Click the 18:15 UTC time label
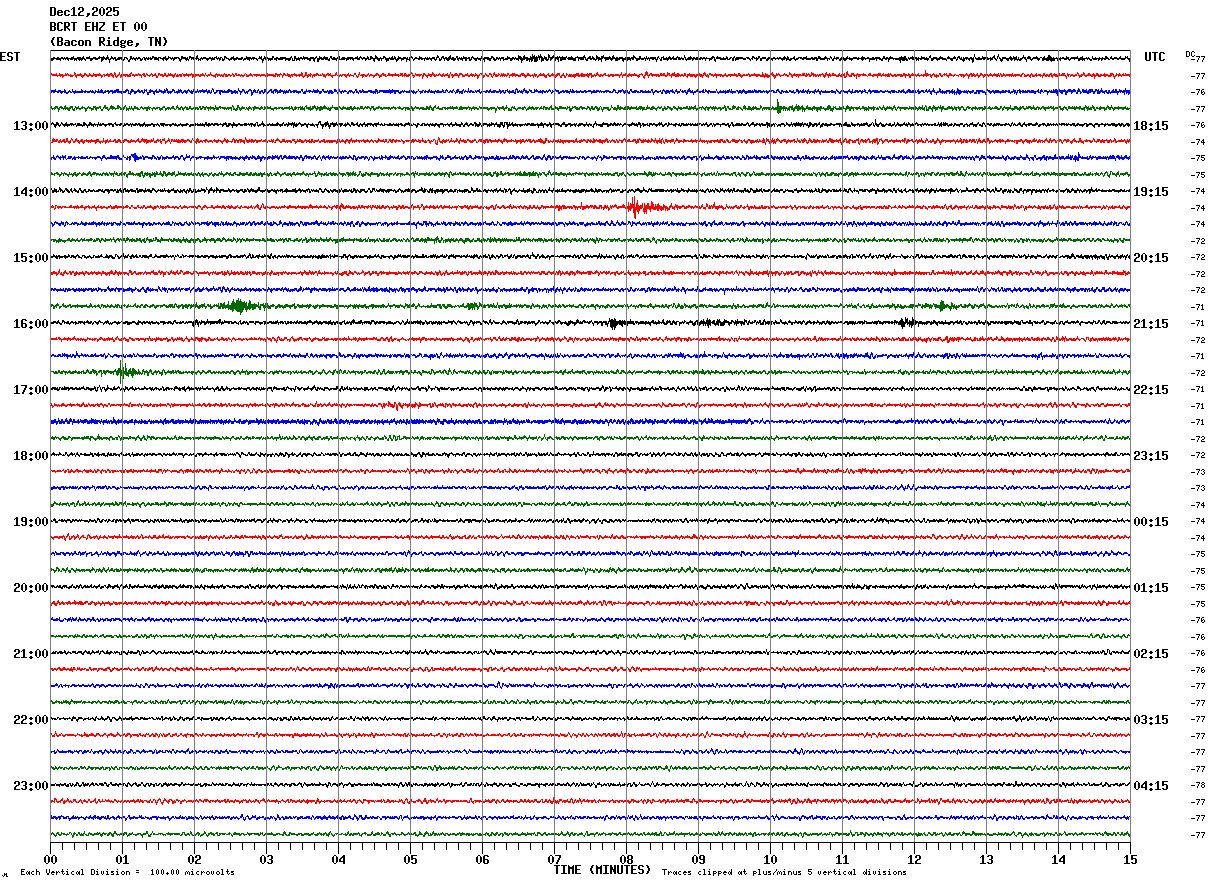The image size is (1210, 886). [1151, 126]
